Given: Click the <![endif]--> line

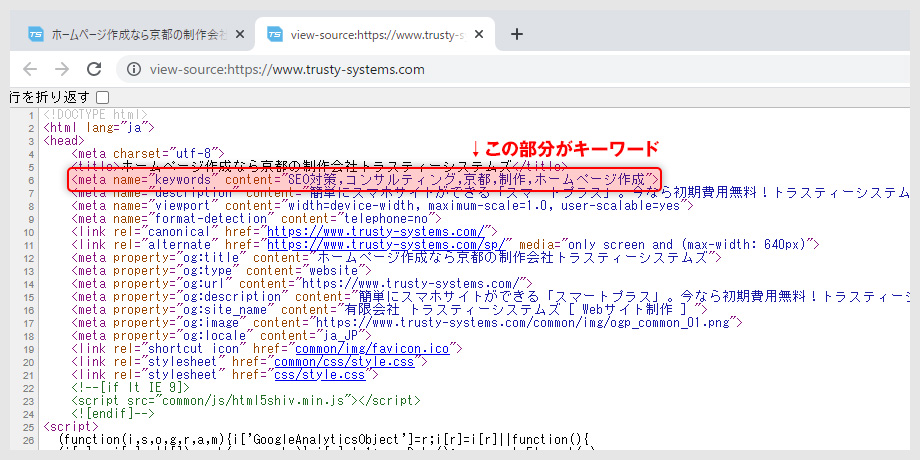Looking at the screenshot, I should (x=113, y=414).
